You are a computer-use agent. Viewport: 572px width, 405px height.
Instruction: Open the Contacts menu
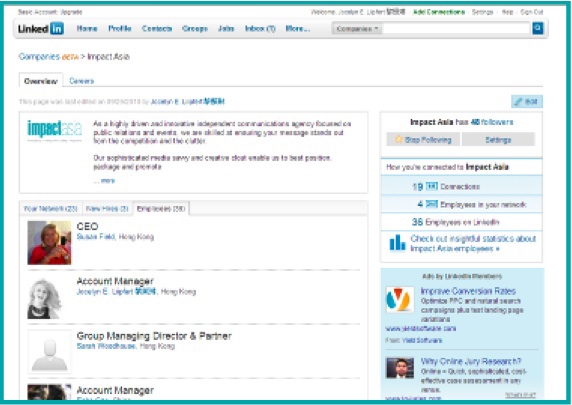[157, 28]
